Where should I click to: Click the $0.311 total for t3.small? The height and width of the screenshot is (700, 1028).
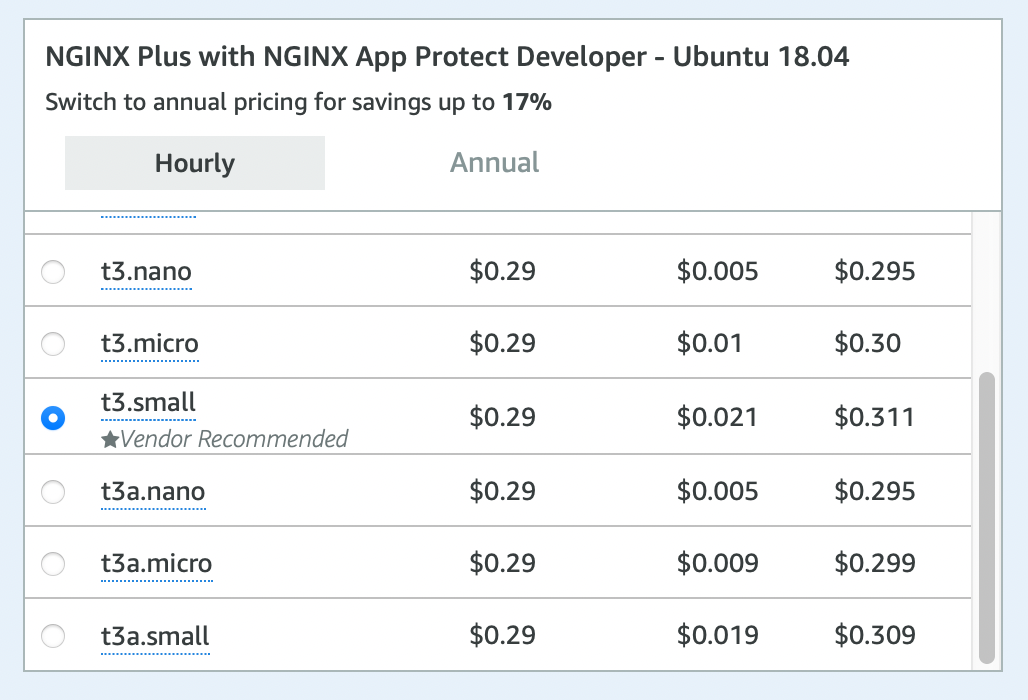[874, 417]
